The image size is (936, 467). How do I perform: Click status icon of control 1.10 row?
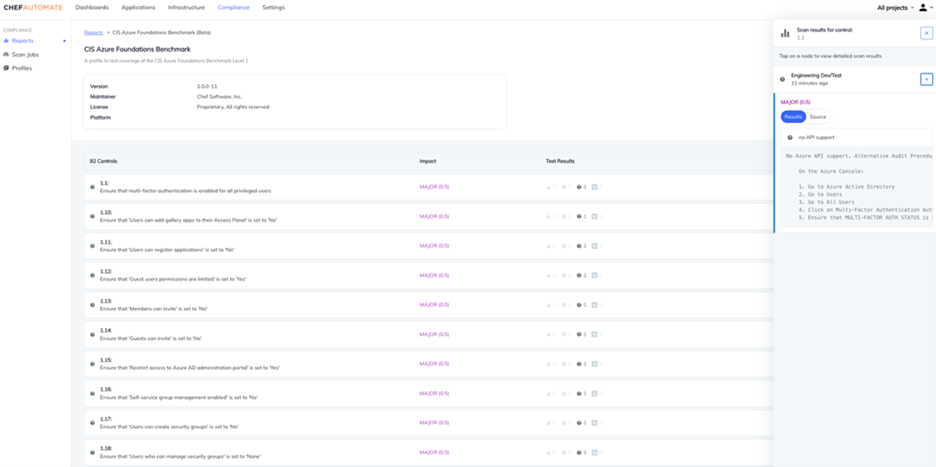click(93, 216)
